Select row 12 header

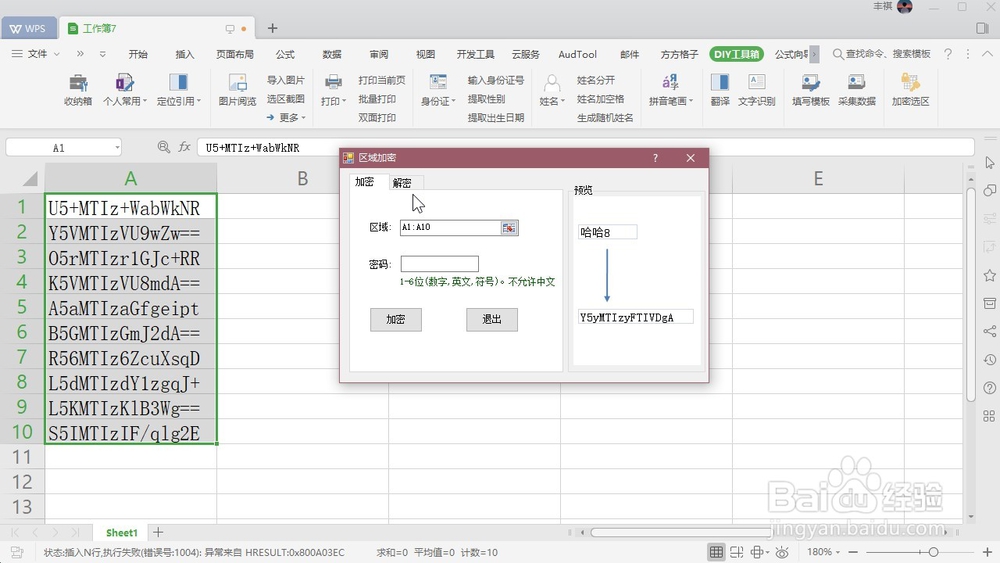point(22,483)
